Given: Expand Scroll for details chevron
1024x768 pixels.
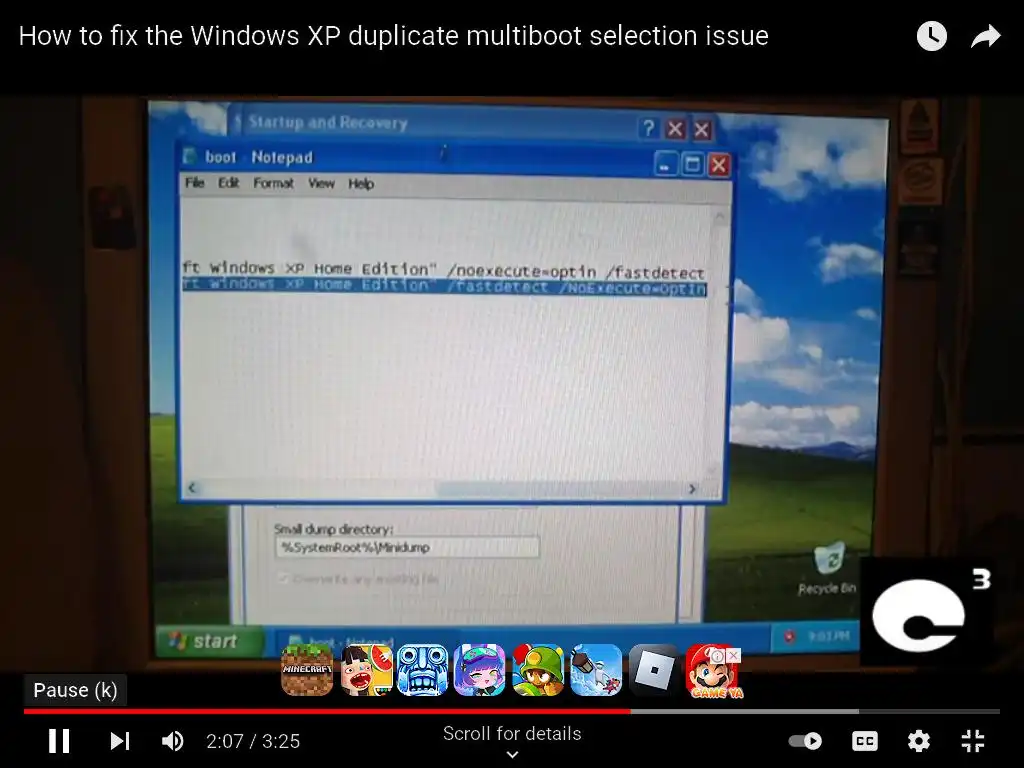Looking at the screenshot, I should 513,754.
